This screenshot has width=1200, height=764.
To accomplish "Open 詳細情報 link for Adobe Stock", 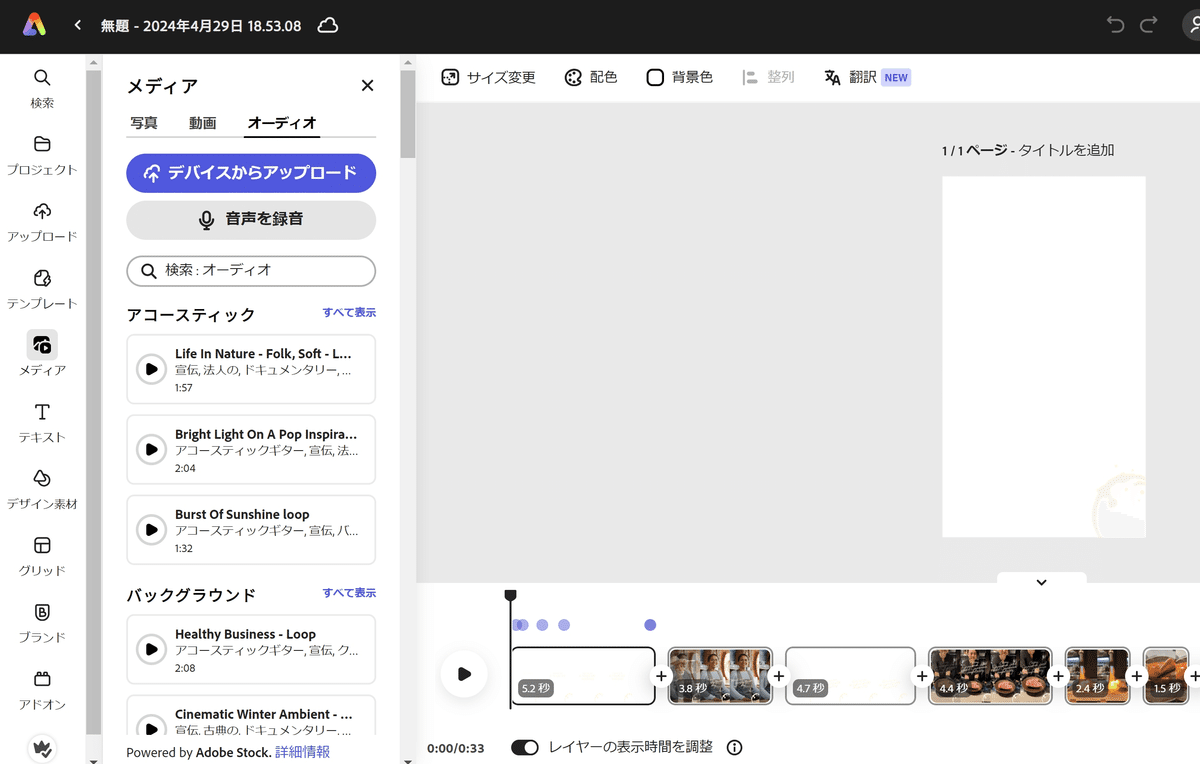I will pos(302,752).
